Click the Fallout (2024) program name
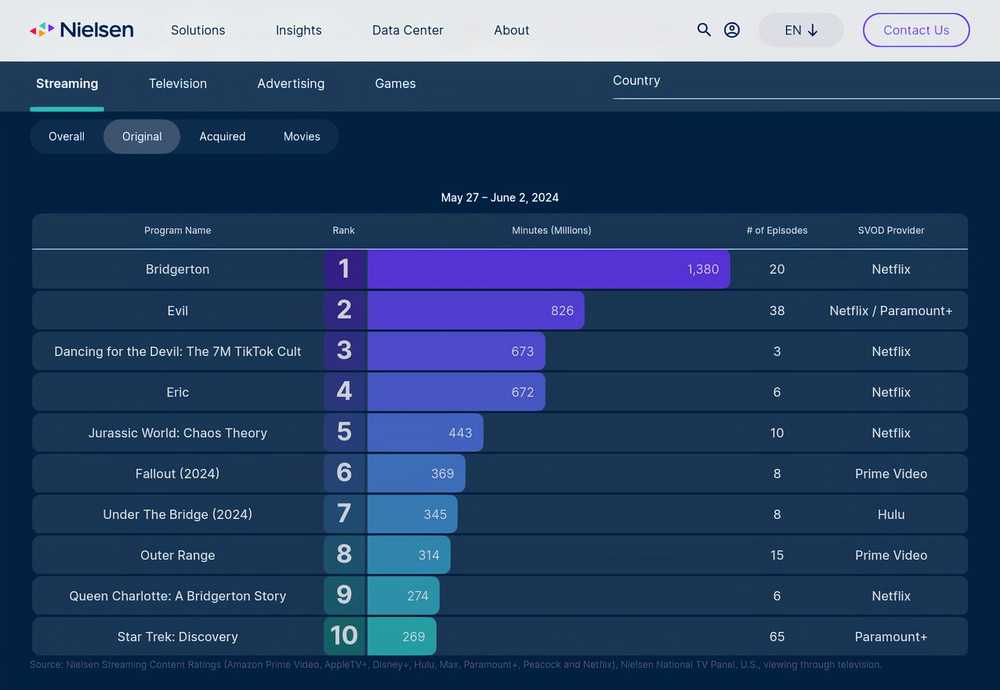The height and width of the screenshot is (690, 1000). 177,474
